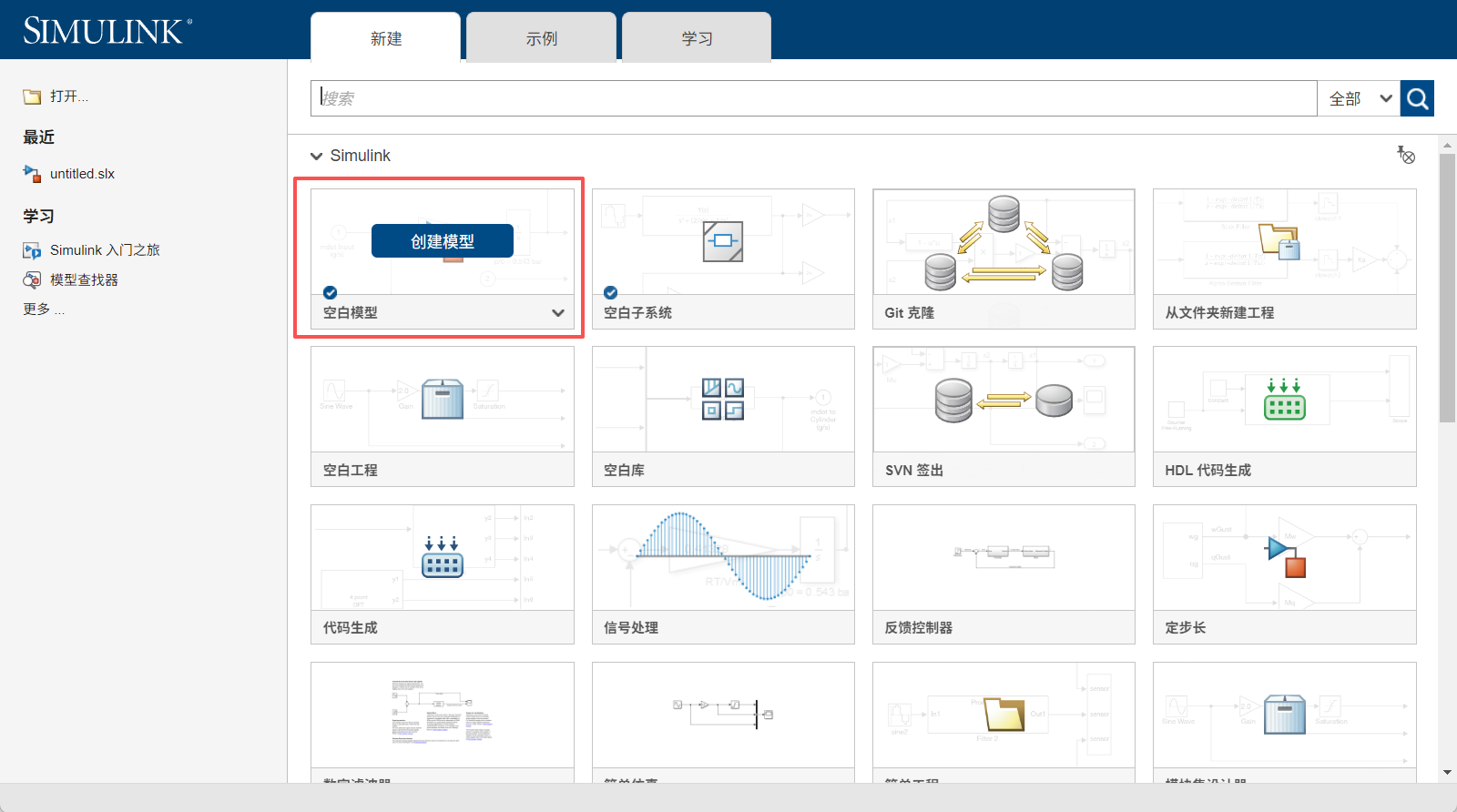
Task: Click the 创建模型 button
Action: [x=443, y=241]
